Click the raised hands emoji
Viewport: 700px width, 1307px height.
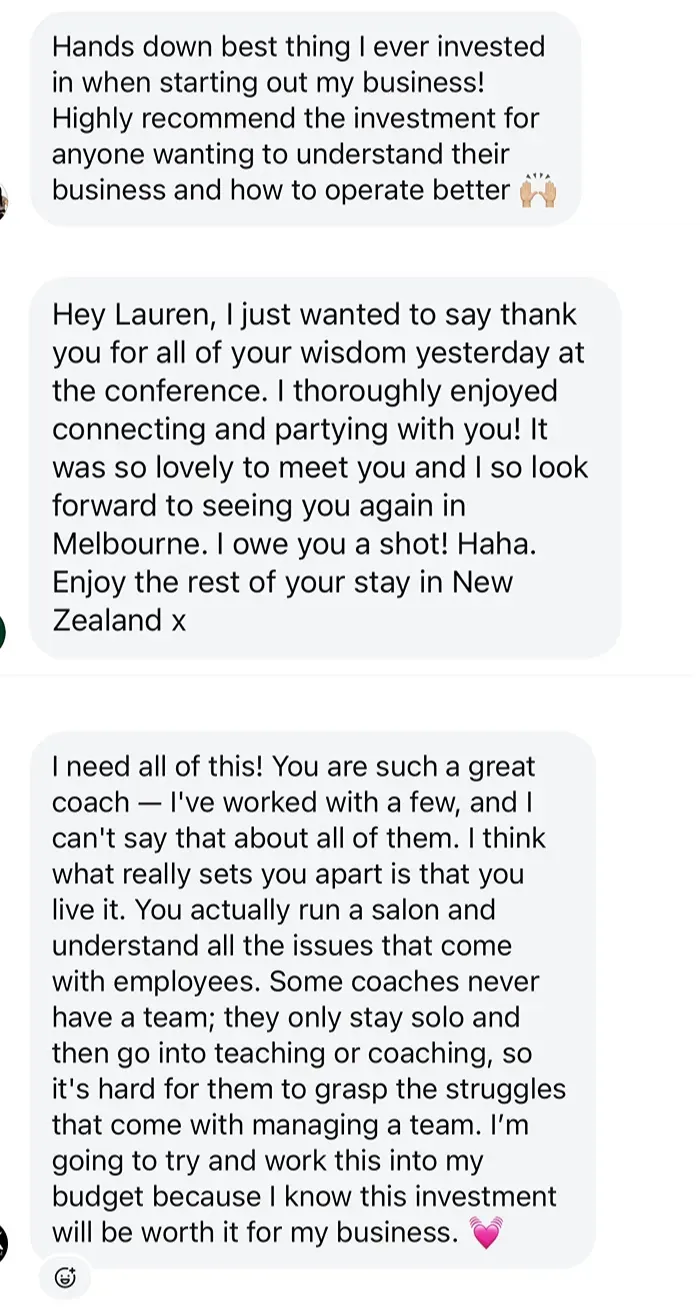pos(537,190)
